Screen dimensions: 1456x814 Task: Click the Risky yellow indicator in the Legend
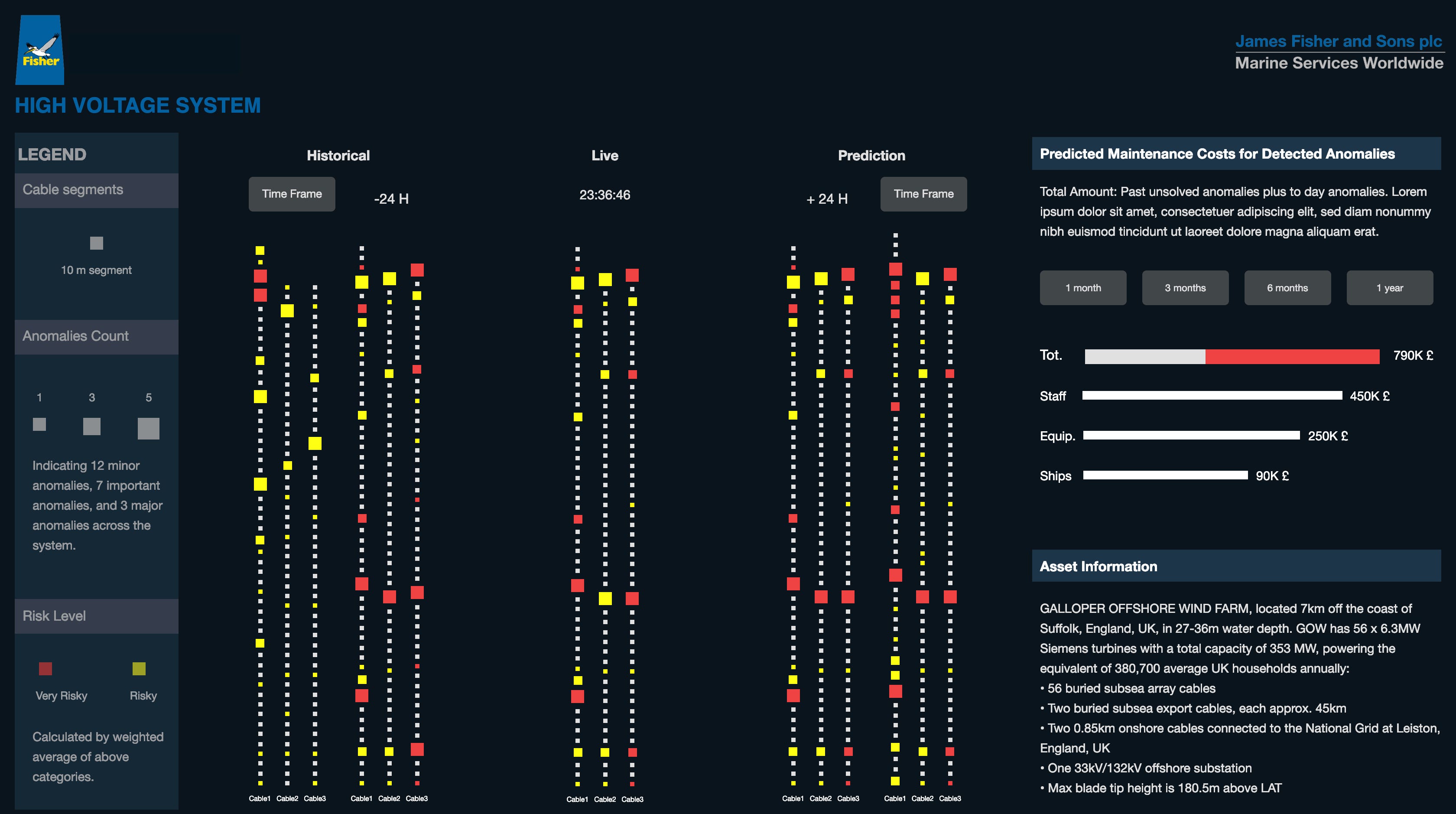(139, 669)
